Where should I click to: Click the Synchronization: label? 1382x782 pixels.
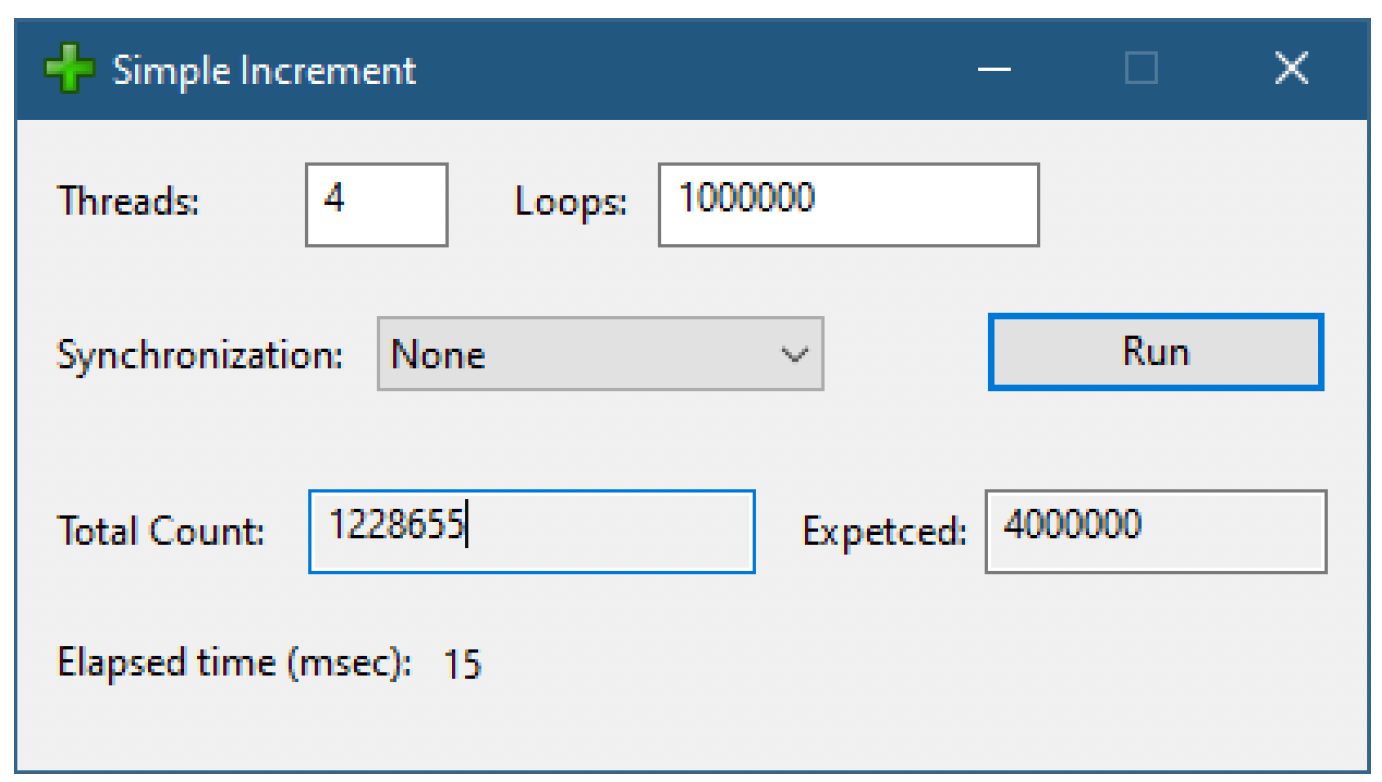click(x=200, y=355)
